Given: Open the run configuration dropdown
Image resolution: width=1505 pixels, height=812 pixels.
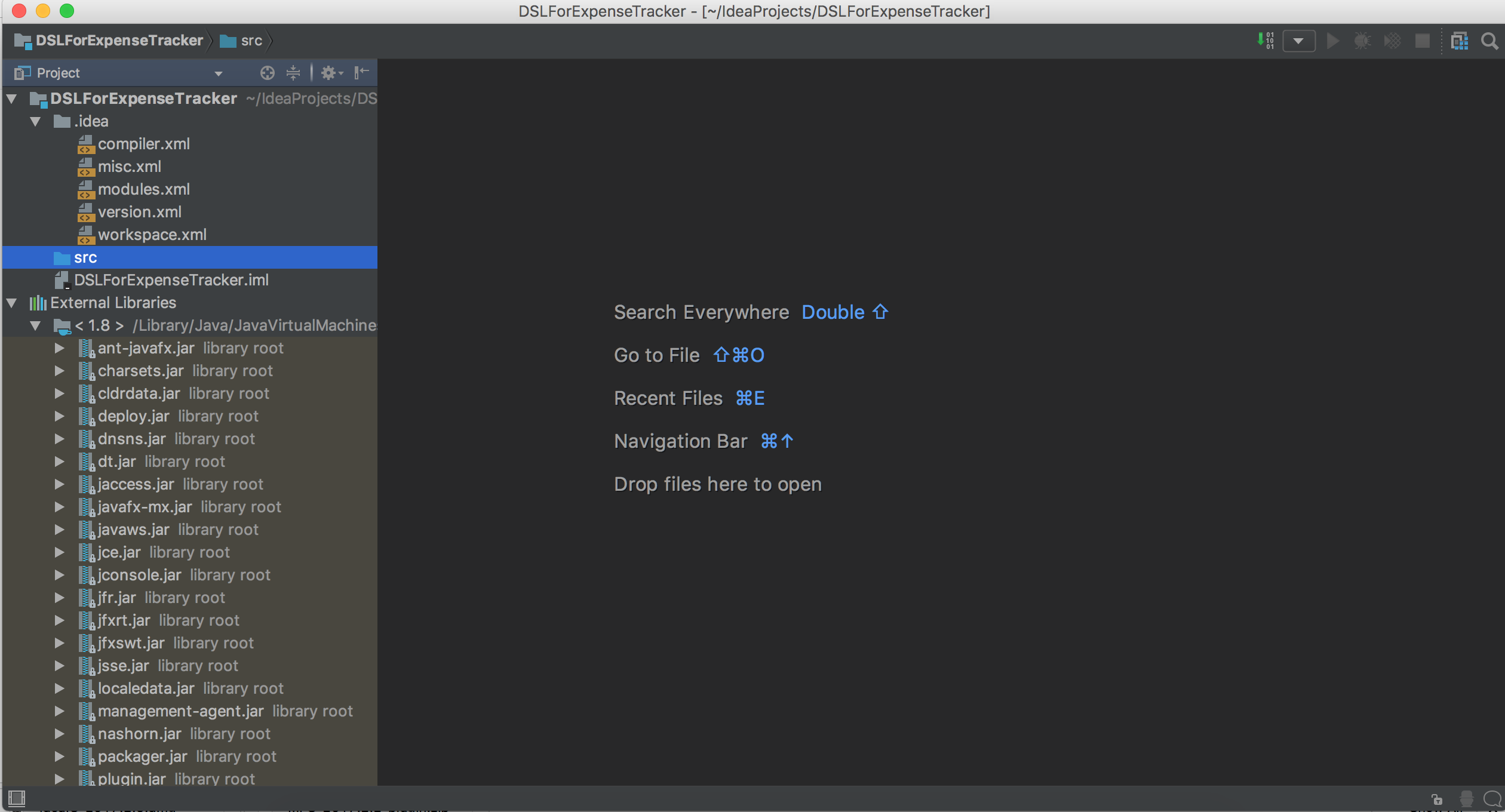Looking at the screenshot, I should click(1298, 41).
